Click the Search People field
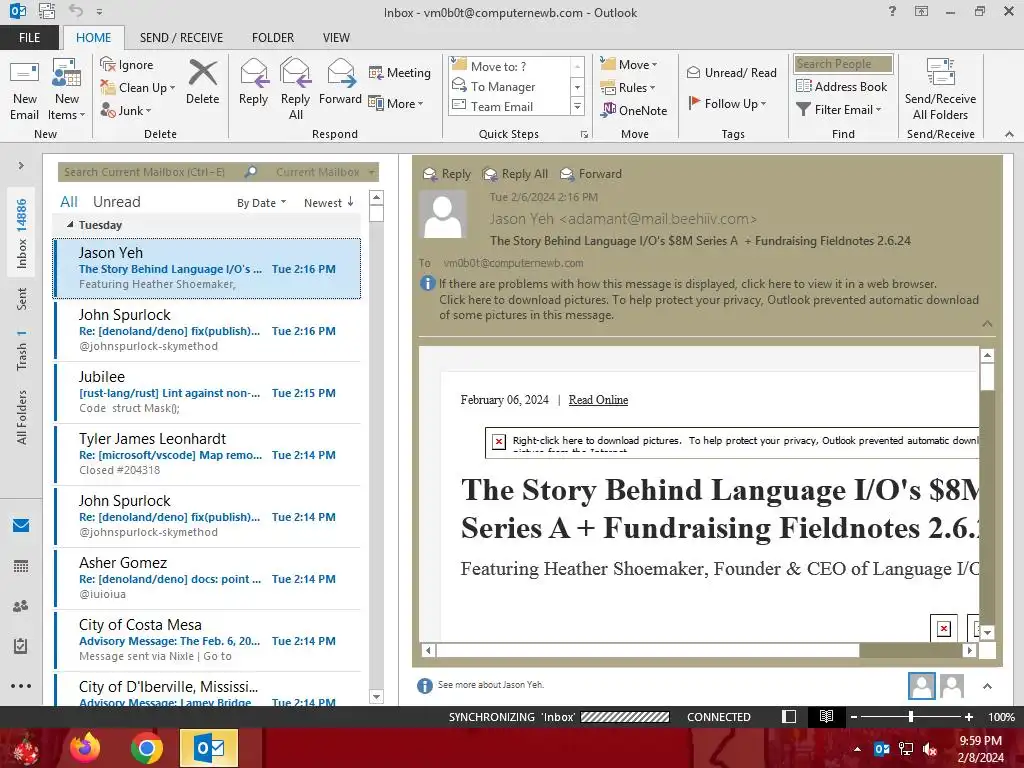This screenshot has width=1024, height=768. tap(843, 64)
